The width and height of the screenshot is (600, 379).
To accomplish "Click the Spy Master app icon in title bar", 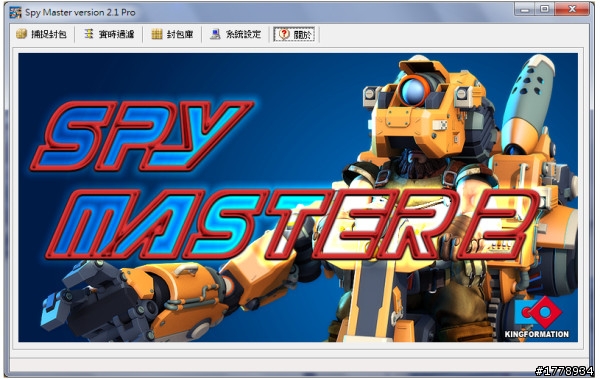I will point(15,12).
